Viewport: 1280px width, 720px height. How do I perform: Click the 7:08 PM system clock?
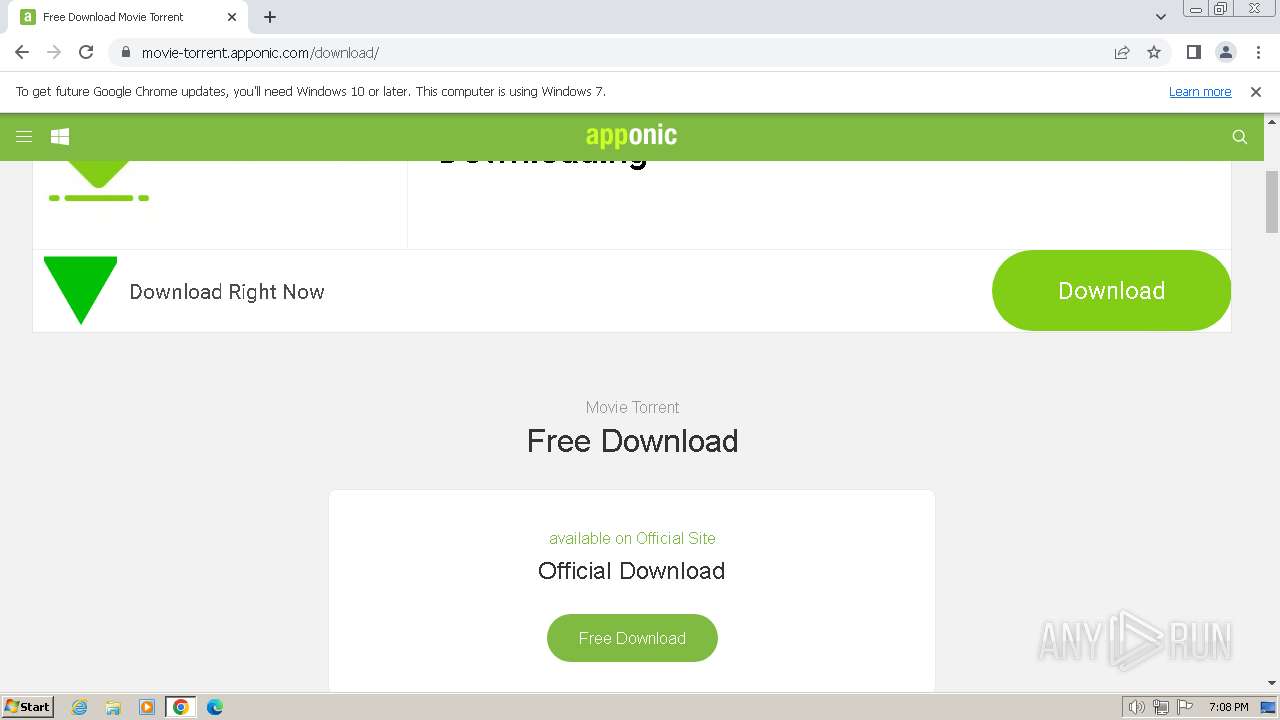coord(1228,707)
